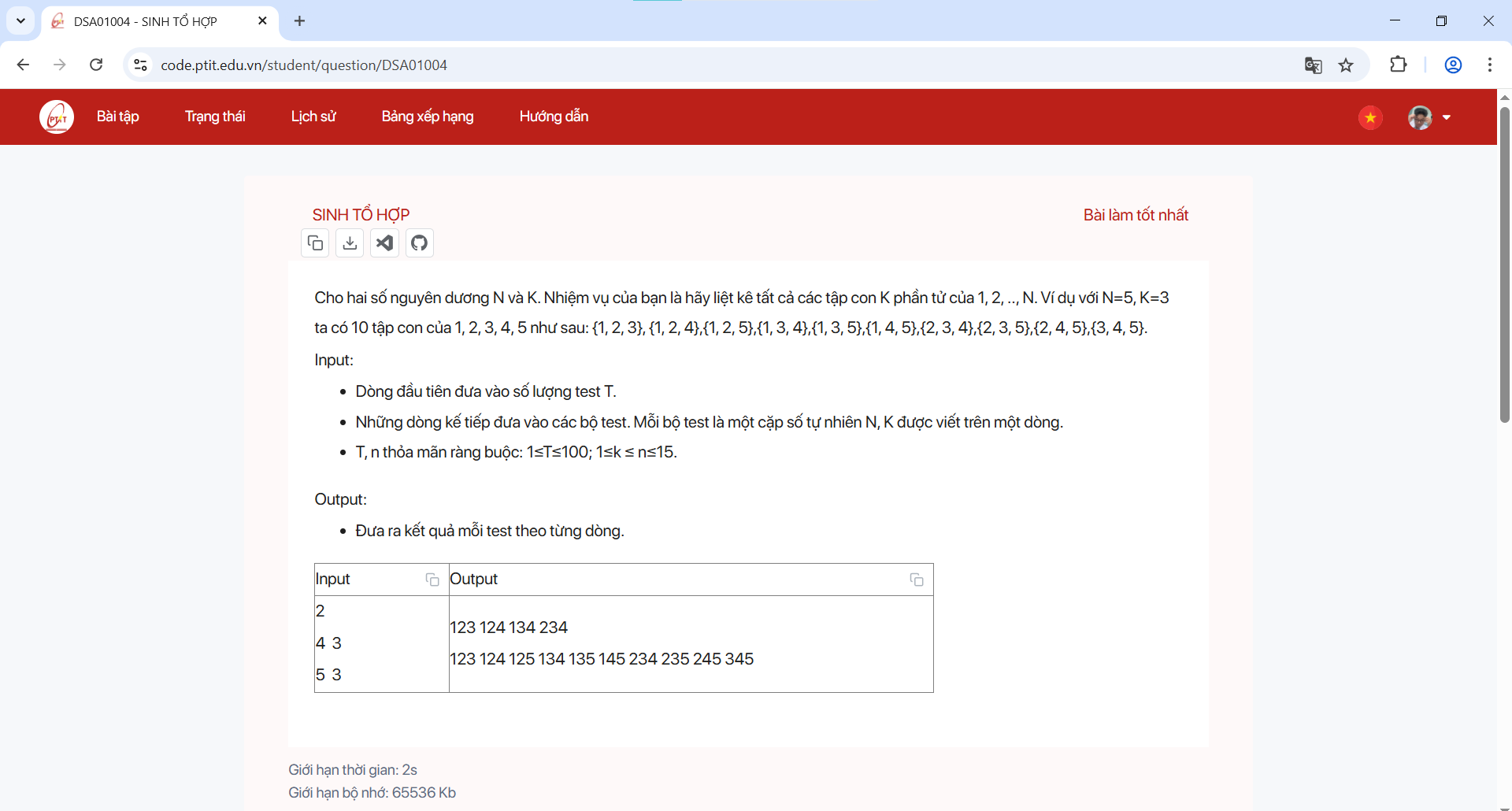This screenshot has height=811, width=1512.
Task: Click site permissions toggle icon near URL
Action: click(139, 65)
